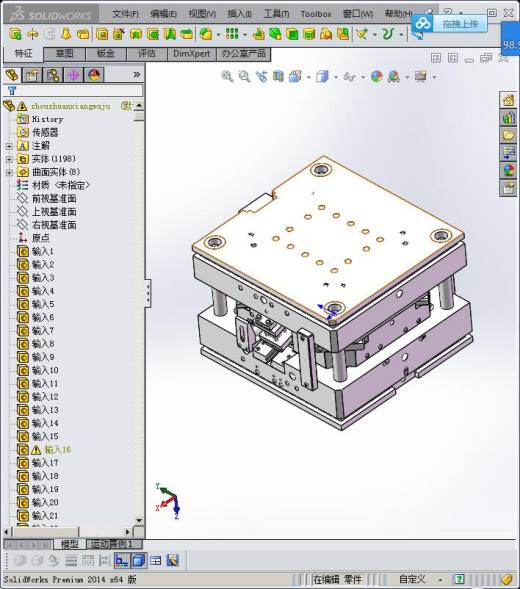Click the tree scrollbar down arrow
This screenshot has width=520, height=589.
click(x=139, y=521)
